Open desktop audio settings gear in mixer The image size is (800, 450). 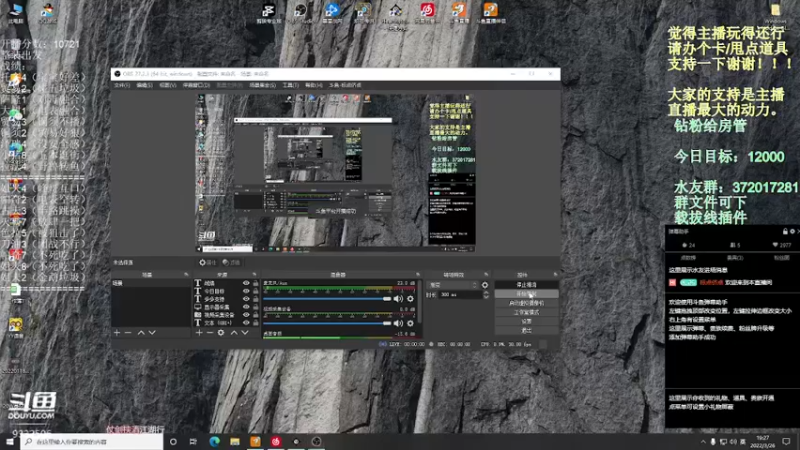tap(410, 298)
